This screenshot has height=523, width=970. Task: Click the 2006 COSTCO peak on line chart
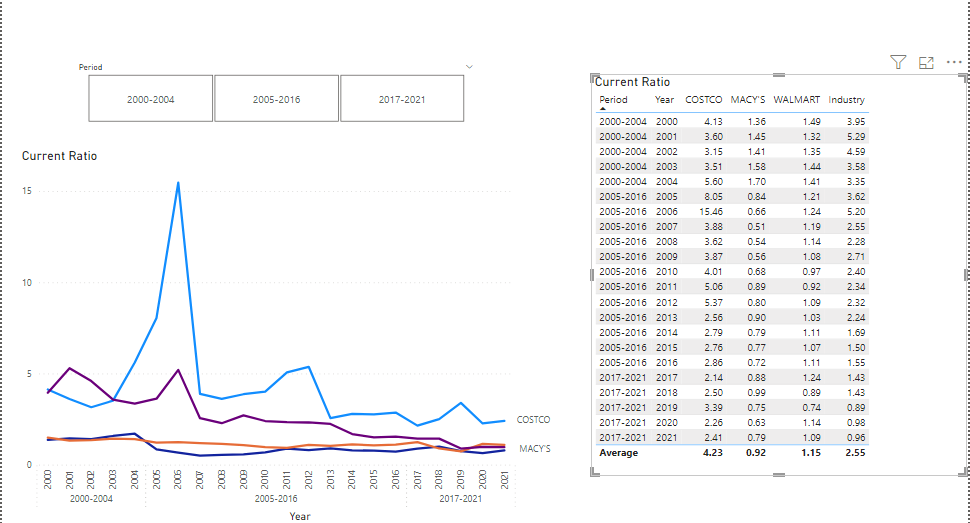click(178, 183)
